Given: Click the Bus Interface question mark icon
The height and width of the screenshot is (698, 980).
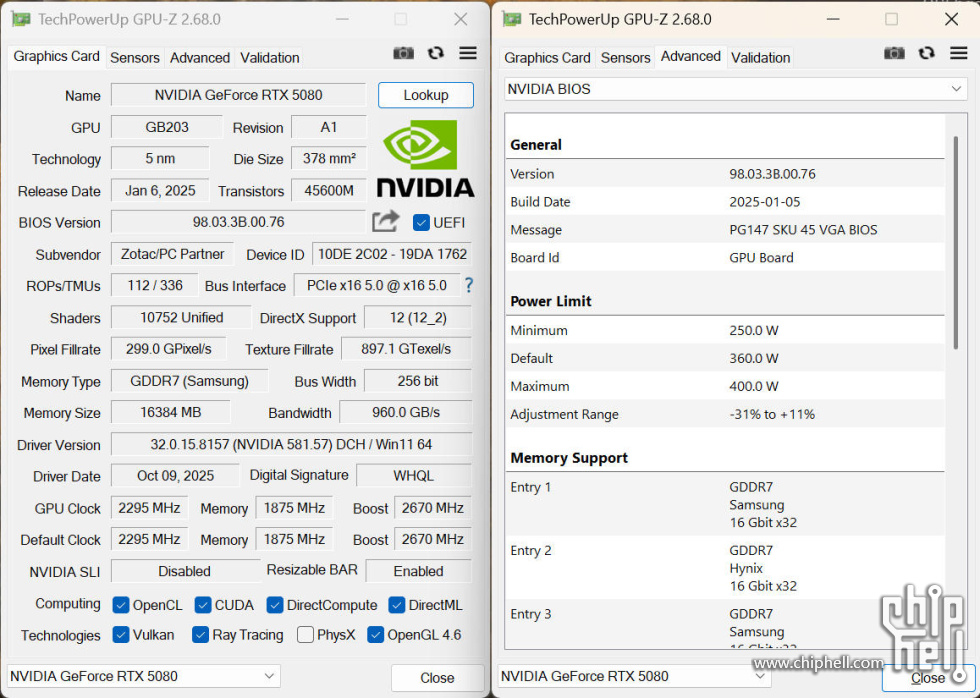Looking at the screenshot, I should [x=468, y=285].
